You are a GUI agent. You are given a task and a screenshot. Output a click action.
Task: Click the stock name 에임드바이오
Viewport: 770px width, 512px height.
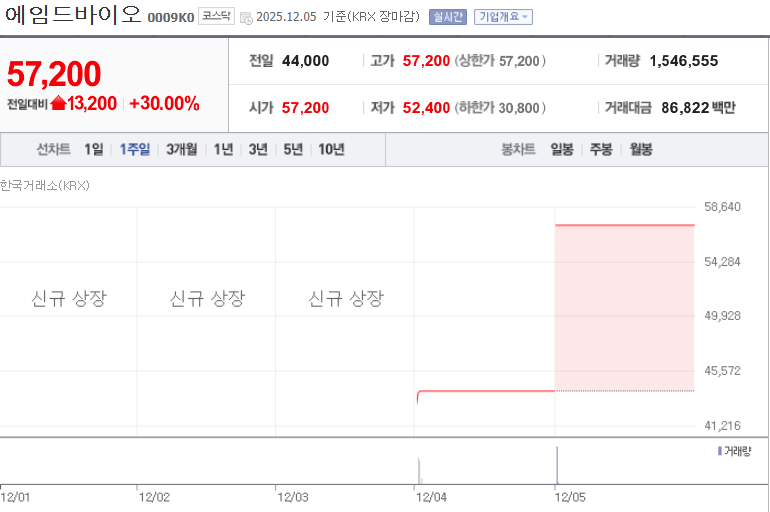tap(73, 15)
